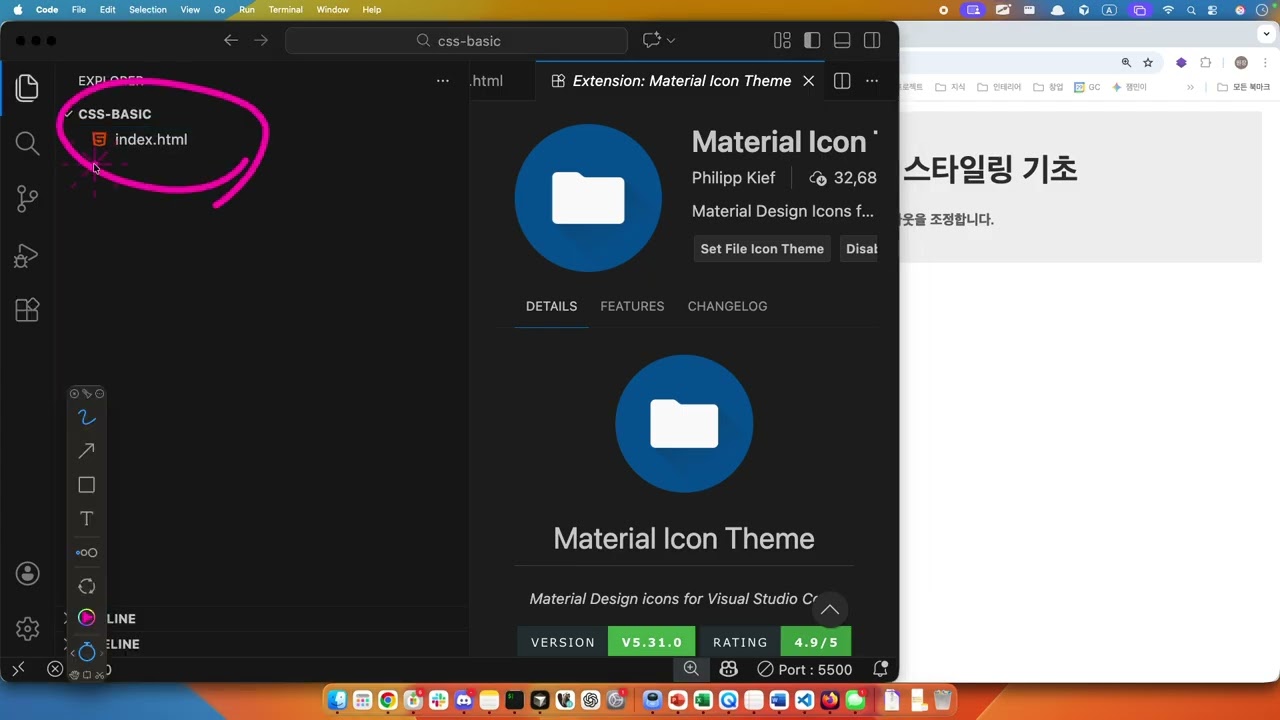
Task: Click the blue timer icon in drawing palette
Action: click(87, 652)
